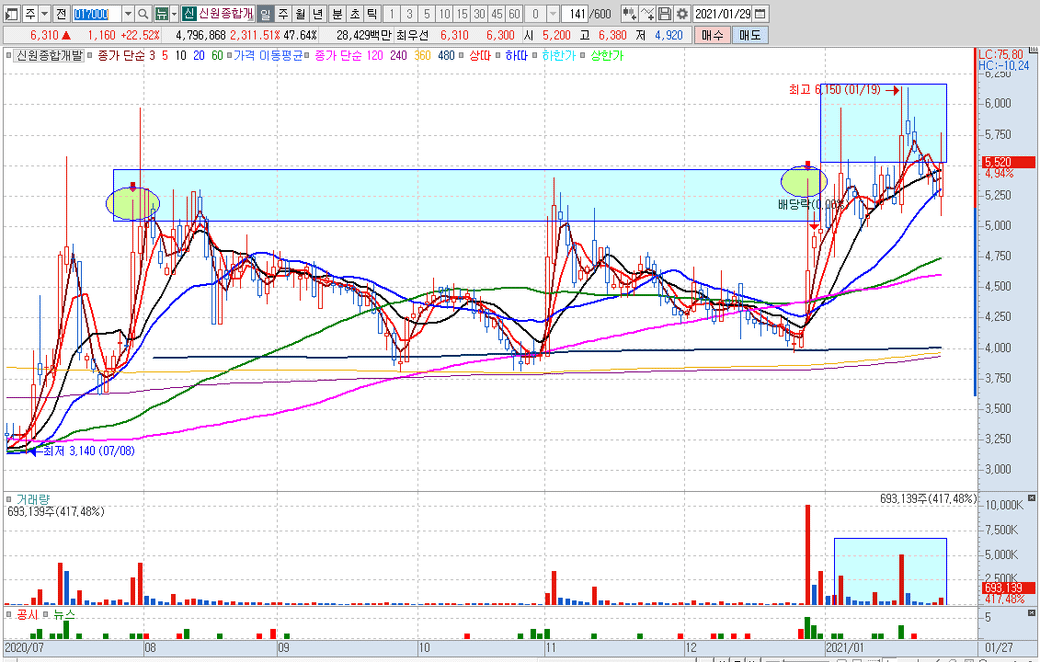Click the green 뉴 news icon
Screen dimensions: 1040x662
point(160,14)
